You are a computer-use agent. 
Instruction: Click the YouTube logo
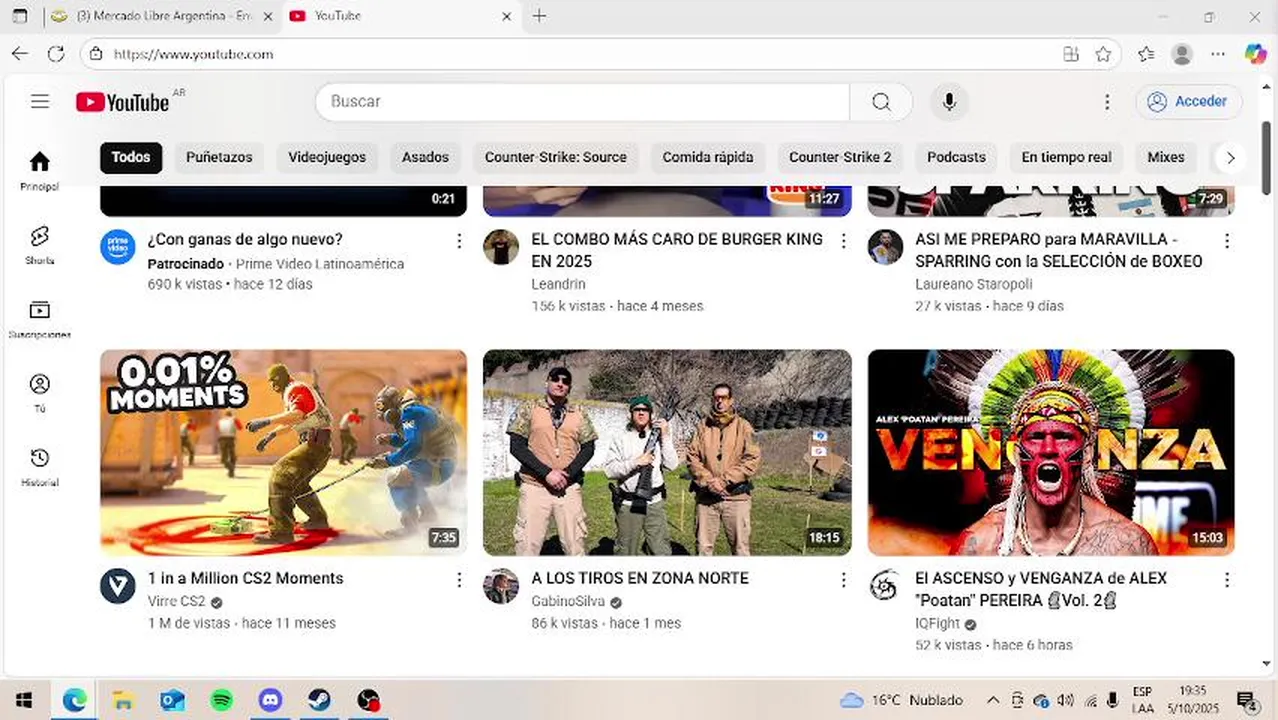point(122,102)
